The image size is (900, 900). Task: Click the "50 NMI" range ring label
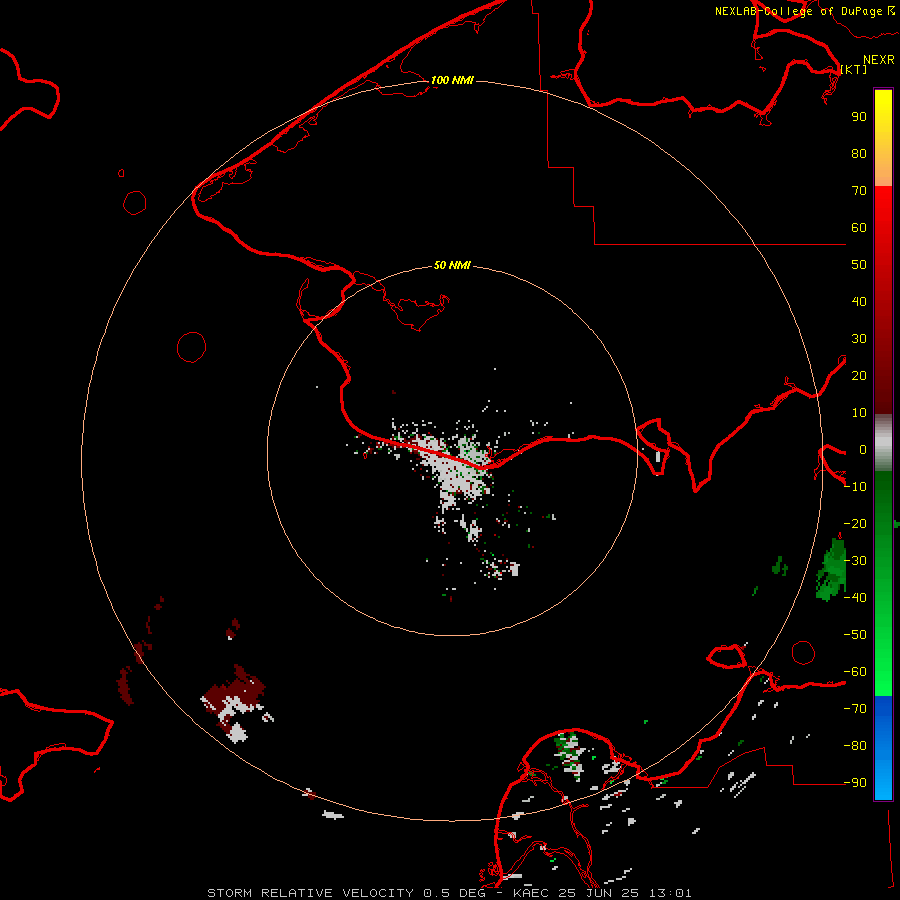[452, 265]
